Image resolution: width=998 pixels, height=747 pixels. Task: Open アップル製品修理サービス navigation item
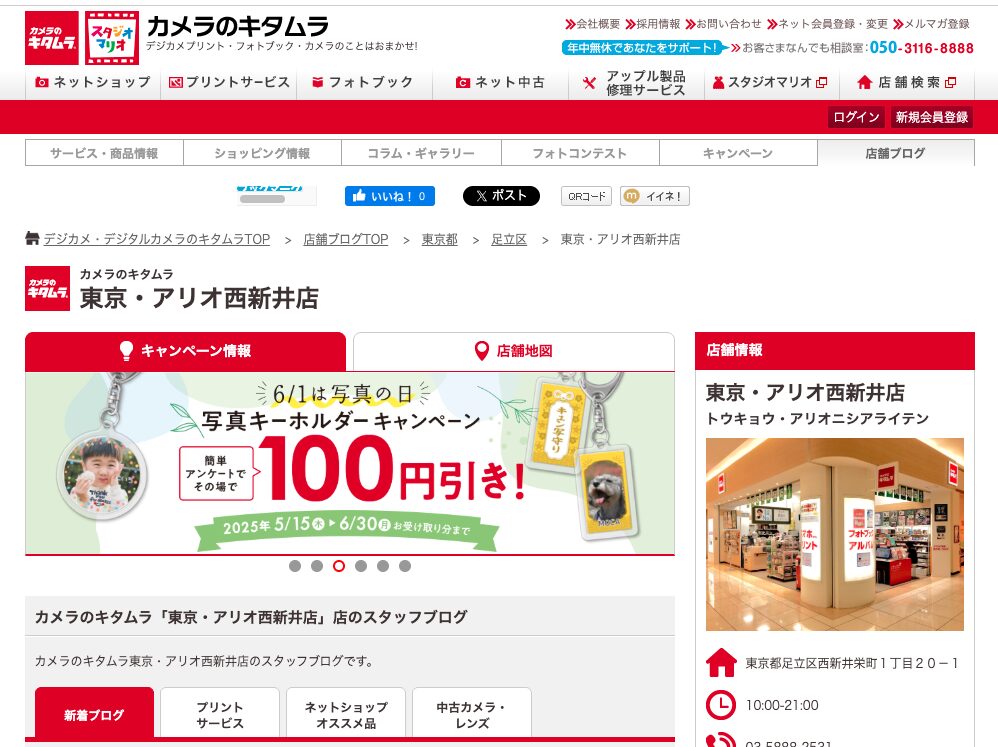click(x=636, y=83)
